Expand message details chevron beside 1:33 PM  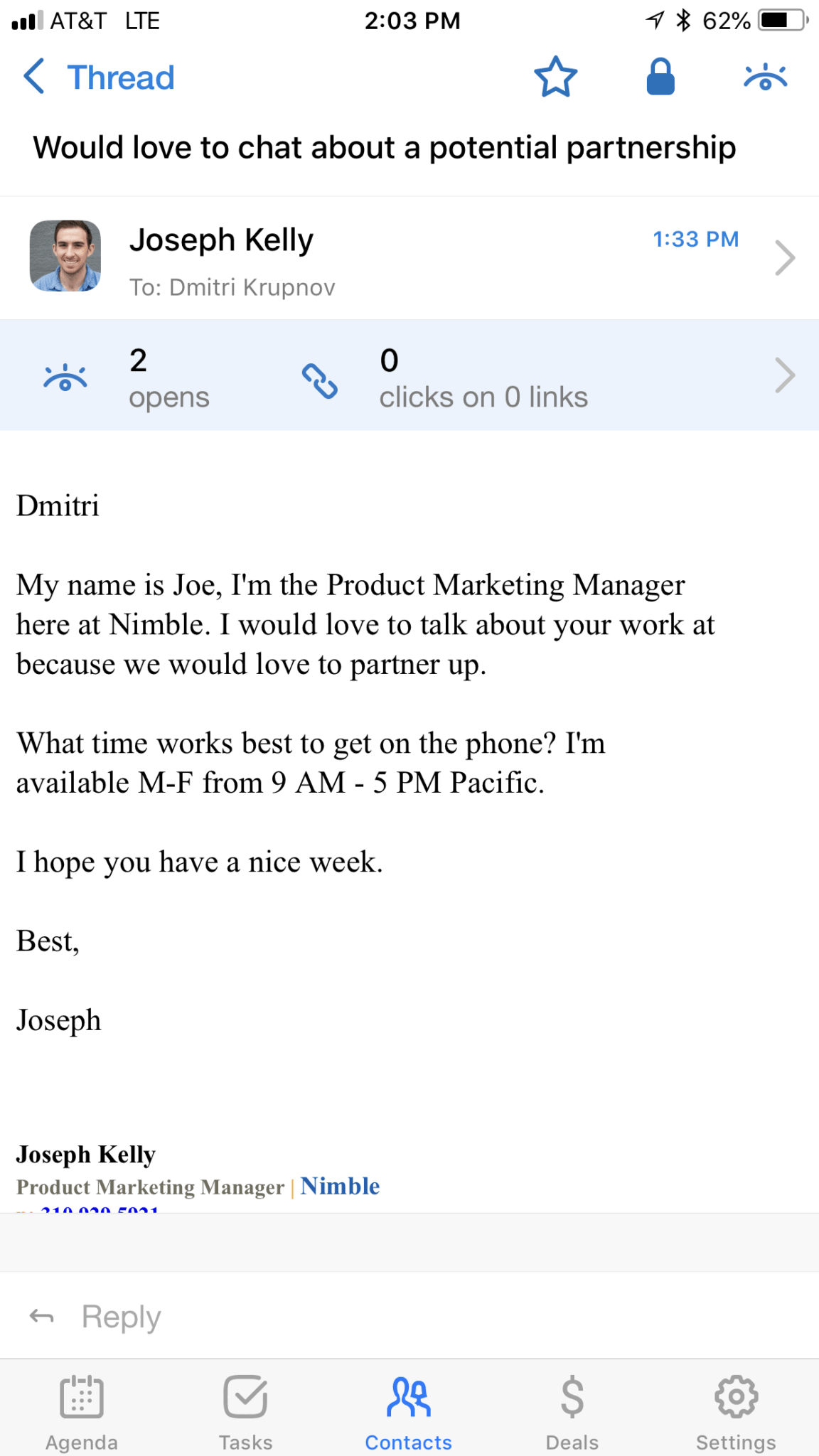coord(784,257)
